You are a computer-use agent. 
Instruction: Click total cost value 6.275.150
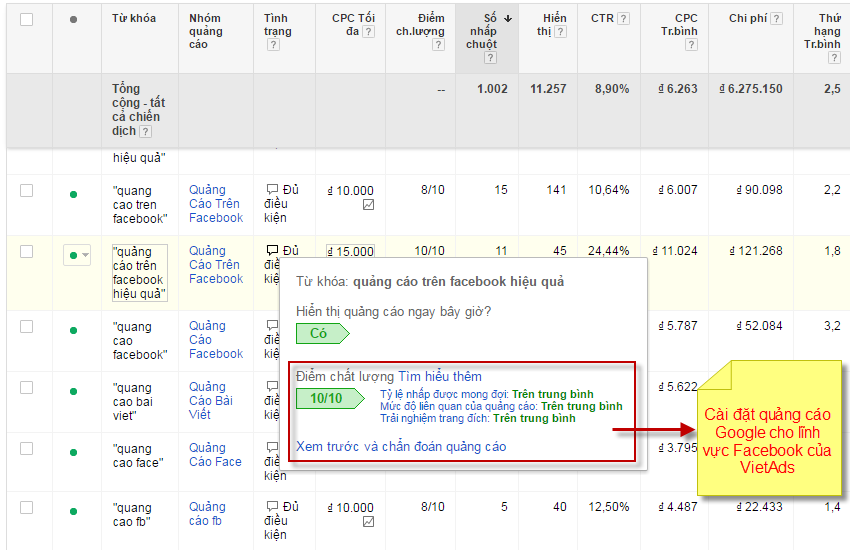pyautogui.click(x=751, y=89)
